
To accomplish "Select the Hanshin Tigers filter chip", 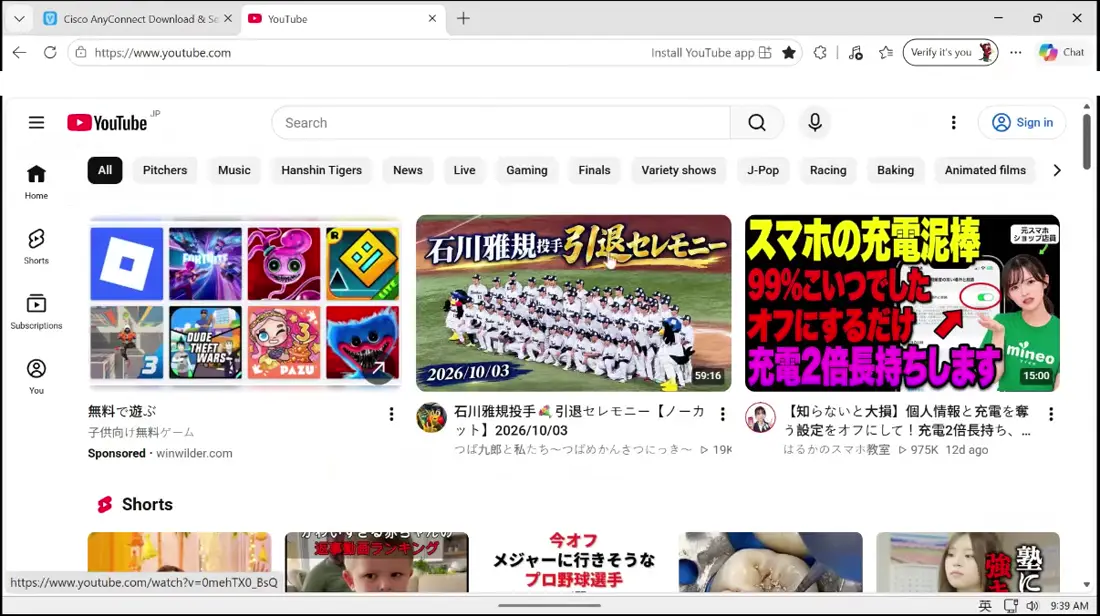I will click(321, 170).
